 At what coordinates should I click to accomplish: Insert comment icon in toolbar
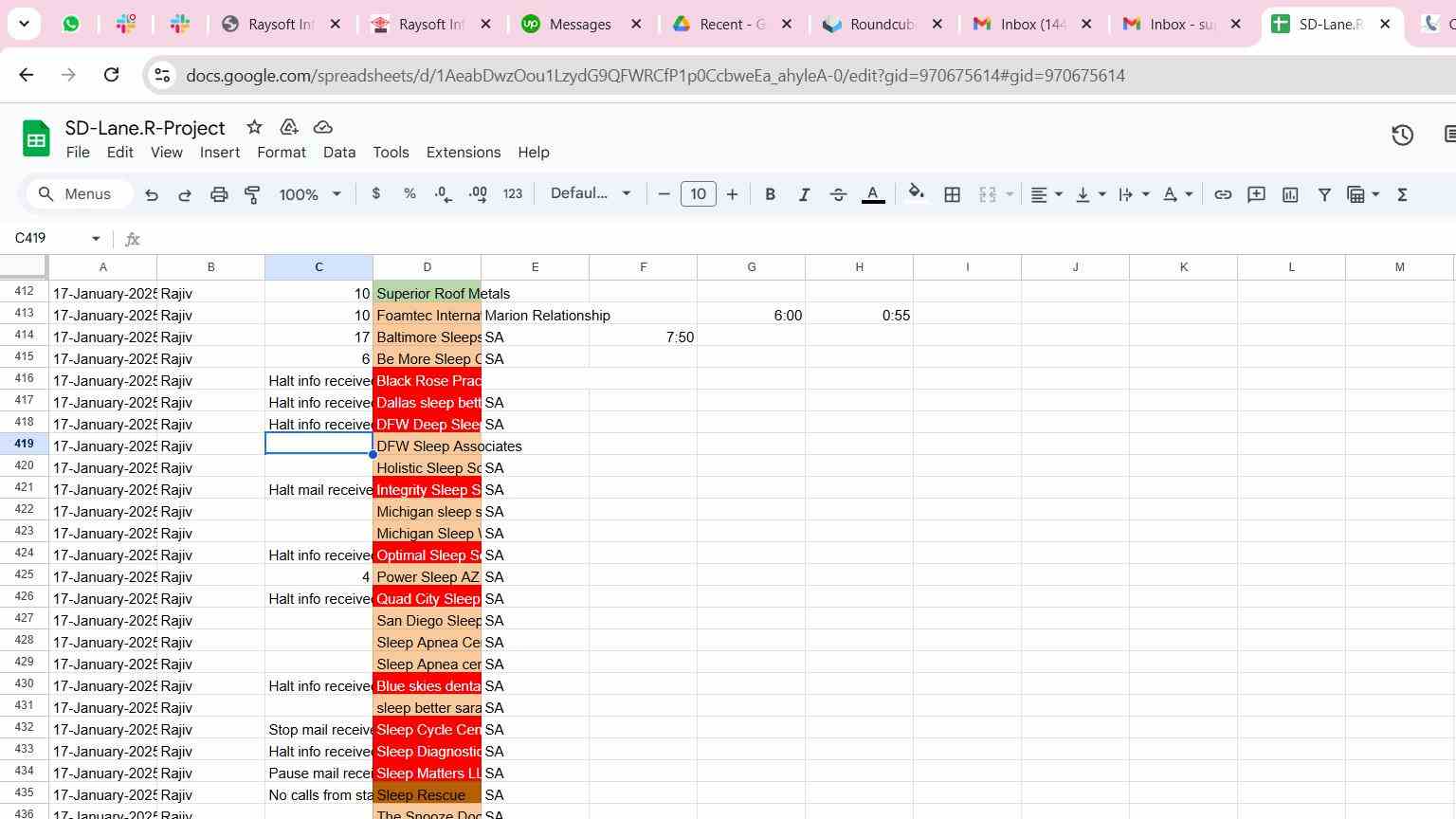click(1256, 194)
